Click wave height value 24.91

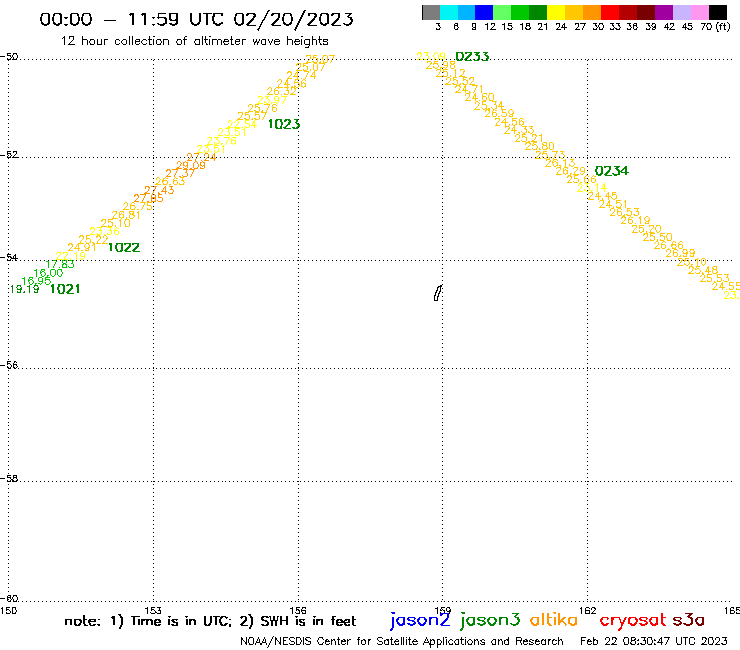click(x=82, y=247)
